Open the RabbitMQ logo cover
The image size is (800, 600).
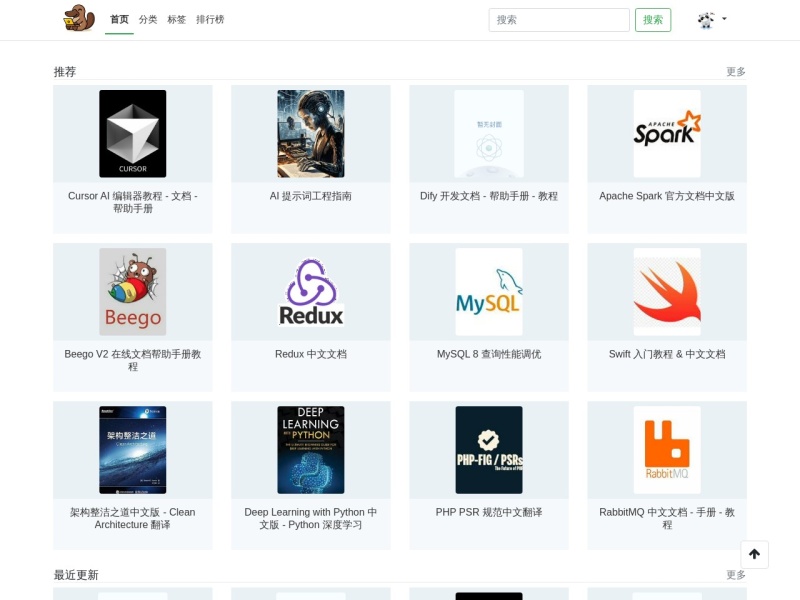667,450
